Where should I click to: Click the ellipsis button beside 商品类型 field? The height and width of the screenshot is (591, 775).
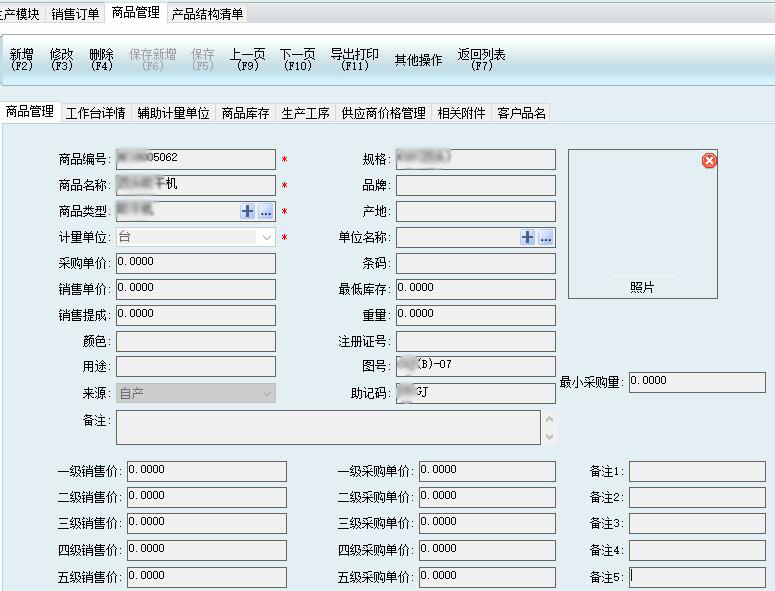click(265, 212)
